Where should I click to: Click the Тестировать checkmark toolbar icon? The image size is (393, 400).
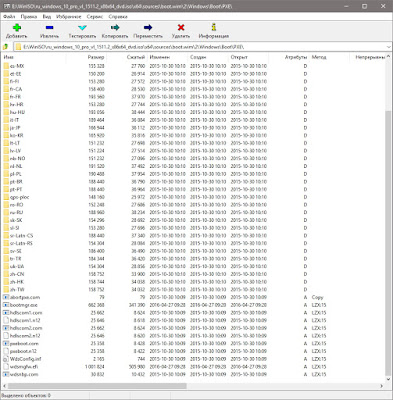click(82, 28)
